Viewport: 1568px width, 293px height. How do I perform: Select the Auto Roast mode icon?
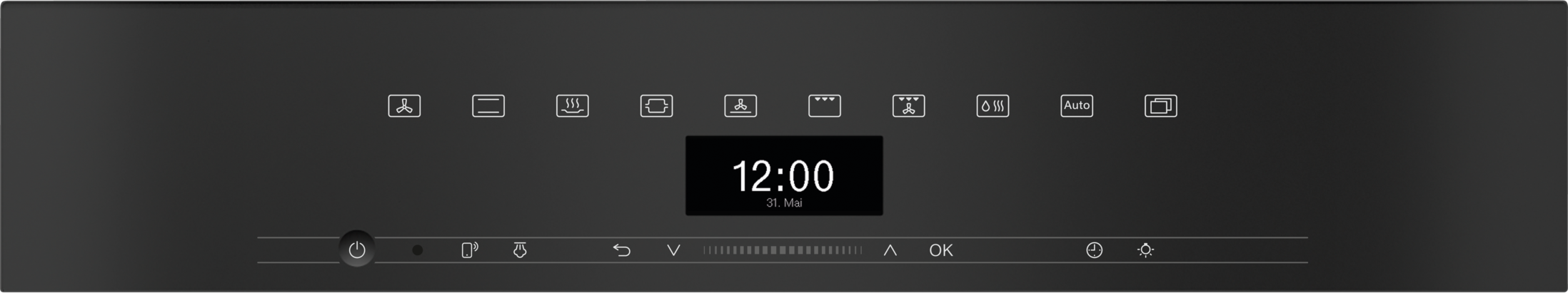click(x=657, y=106)
